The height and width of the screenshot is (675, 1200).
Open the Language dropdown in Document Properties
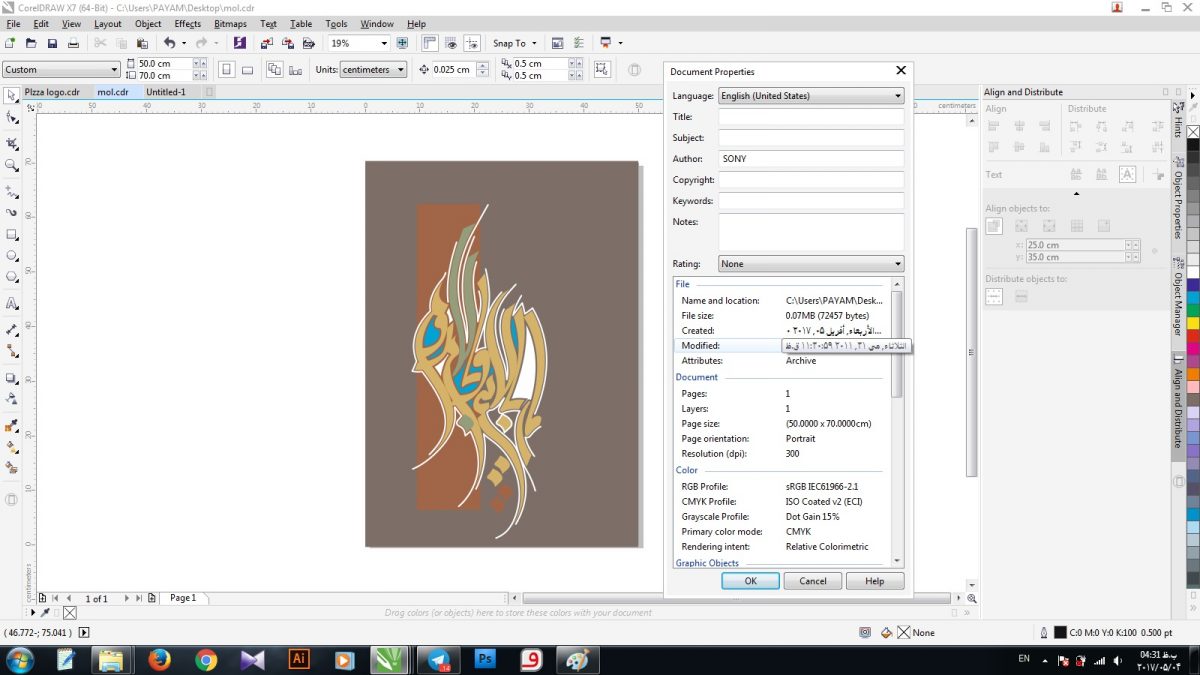click(x=811, y=96)
